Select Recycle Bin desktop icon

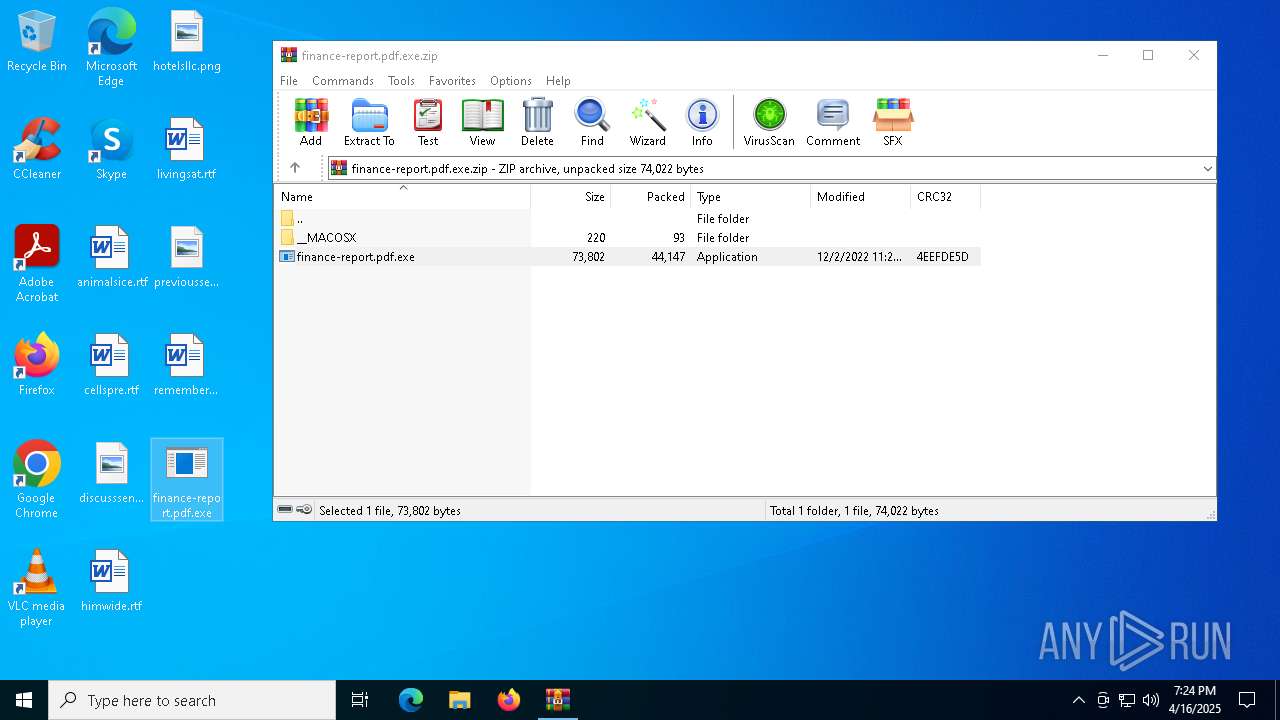[37, 41]
